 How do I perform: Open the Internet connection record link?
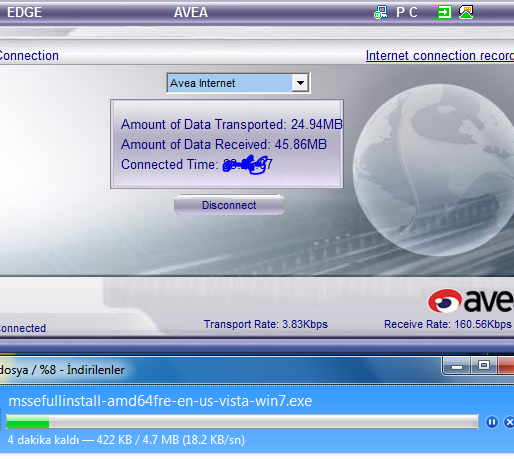[440, 56]
